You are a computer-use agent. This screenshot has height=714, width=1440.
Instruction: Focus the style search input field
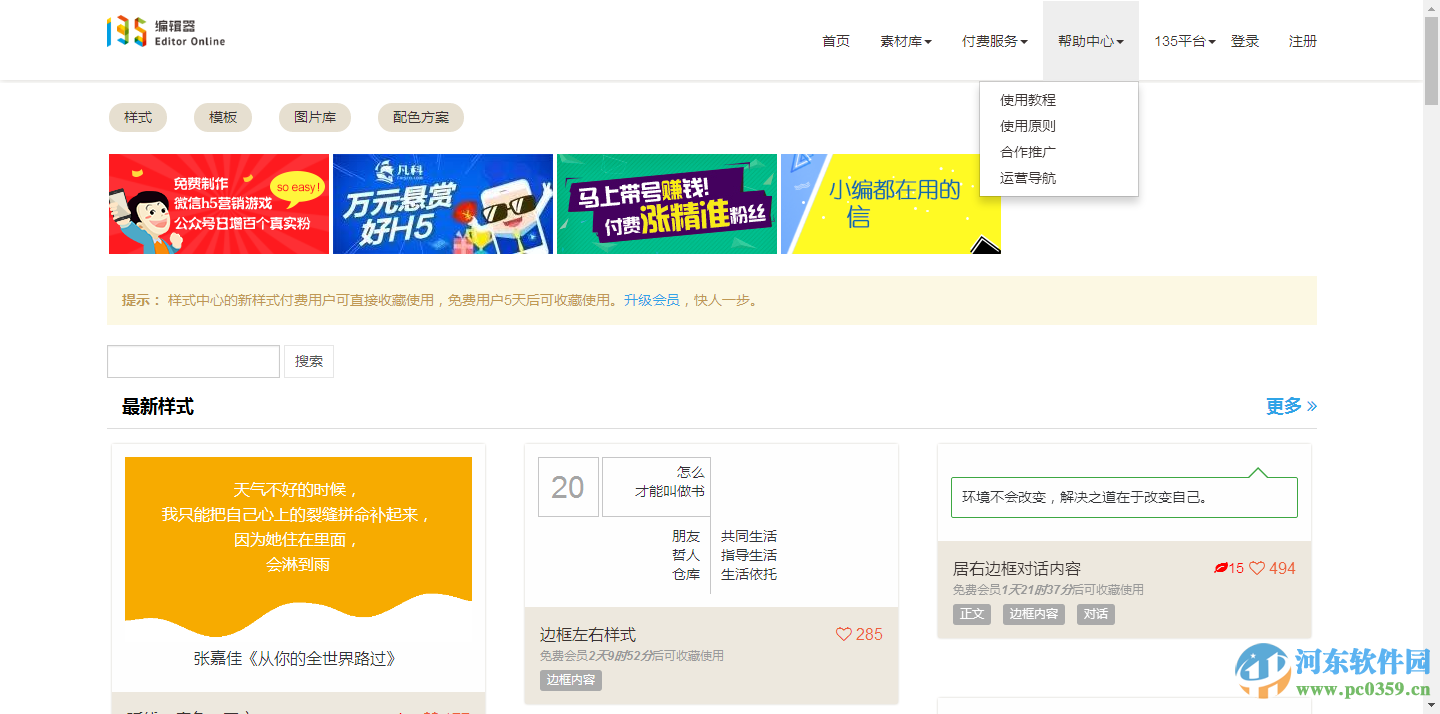click(193, 361)
